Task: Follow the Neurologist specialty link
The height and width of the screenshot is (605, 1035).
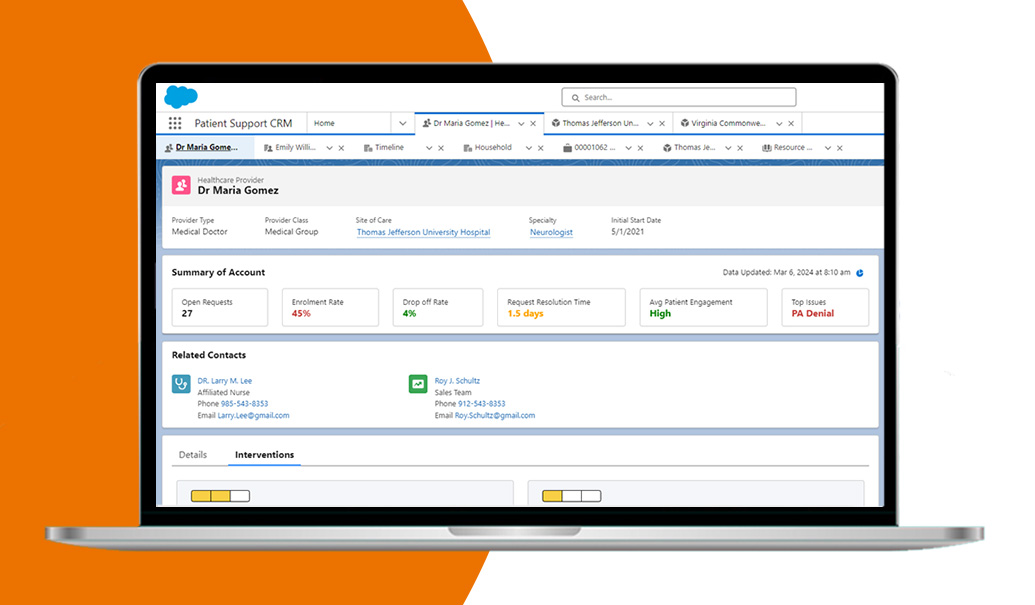Action: click(x=551, y=232)
